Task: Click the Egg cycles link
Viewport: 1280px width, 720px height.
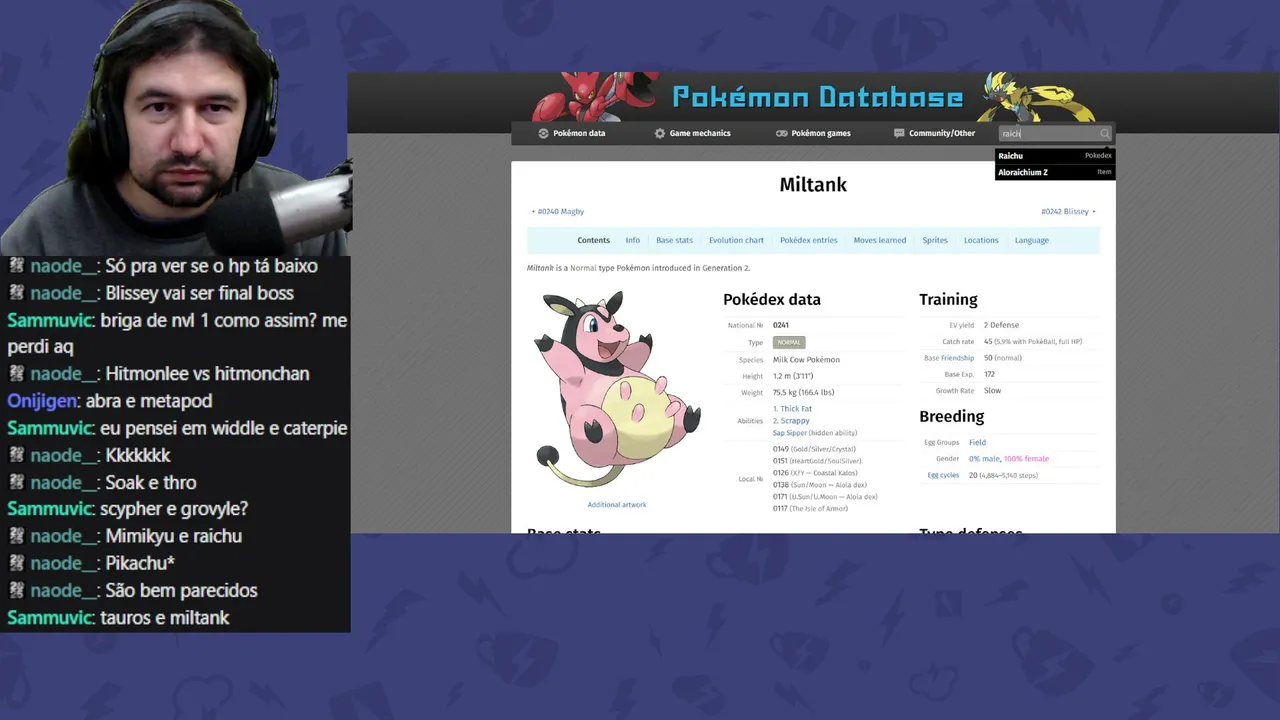Action: [x=943, y=475]
